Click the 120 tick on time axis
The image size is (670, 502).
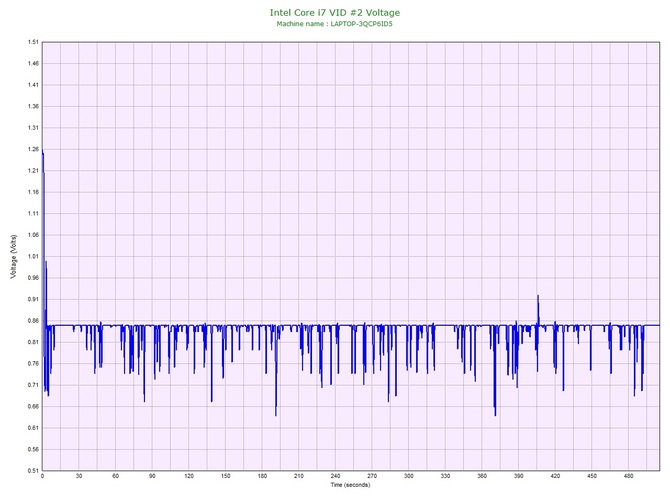tap(189, 476)
